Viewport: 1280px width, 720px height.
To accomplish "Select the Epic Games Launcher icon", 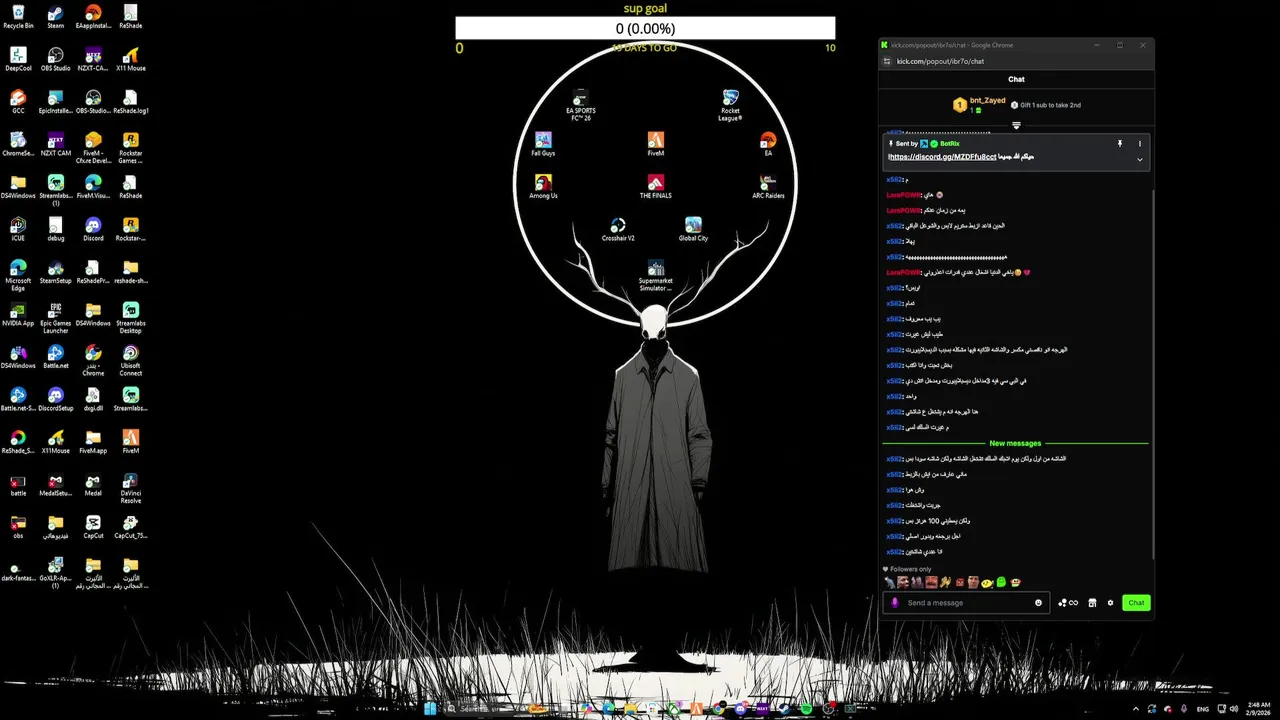I will (56, 317).
